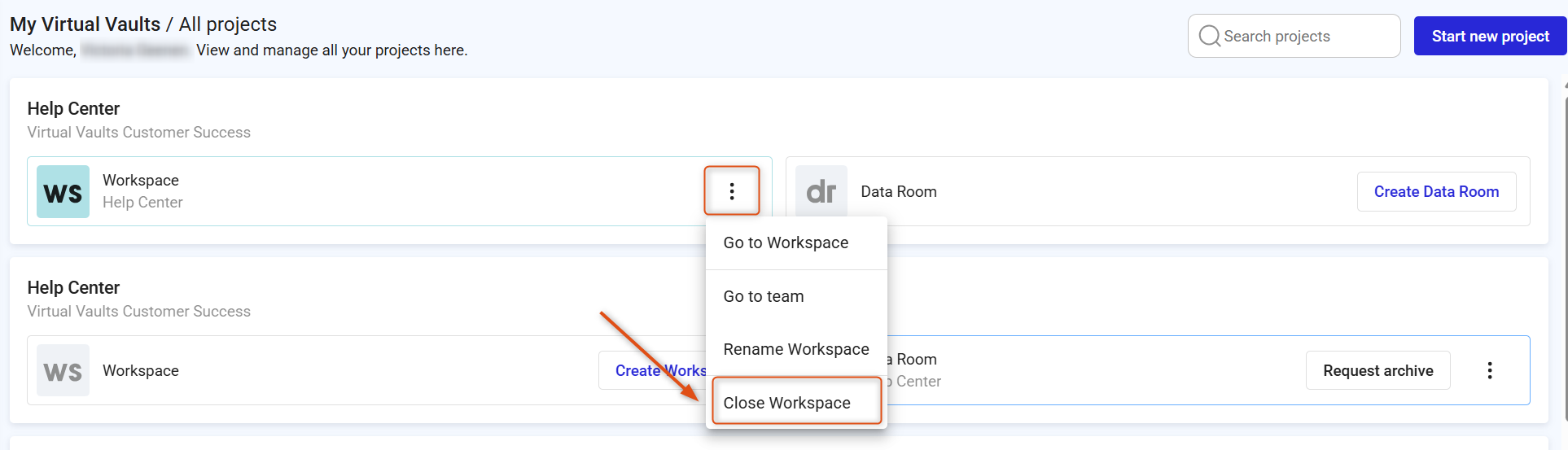Click the All projects breadcrumb text
This screenshot has height=450, width=1568.
(228, 24)
